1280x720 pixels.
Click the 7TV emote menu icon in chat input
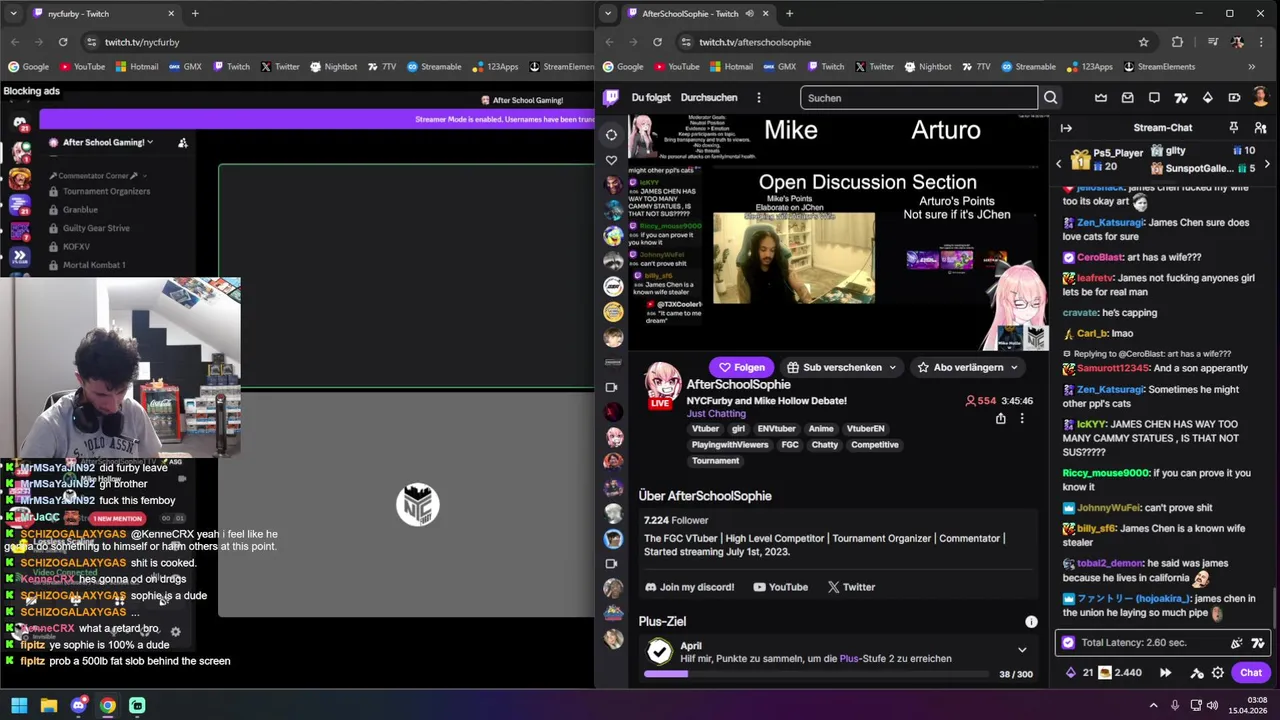pos(1258,643)
